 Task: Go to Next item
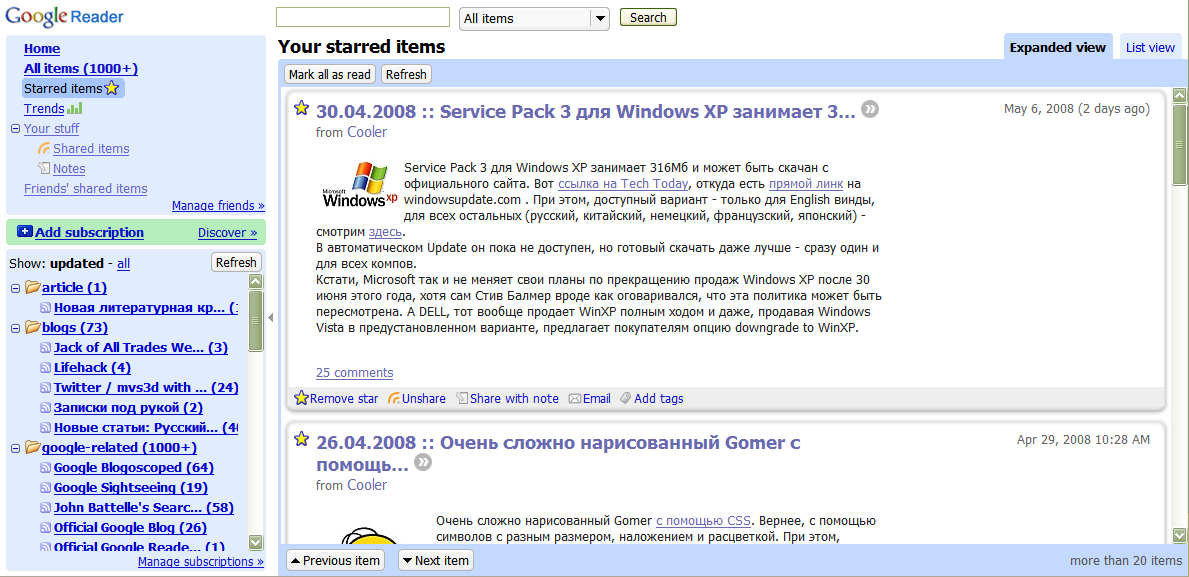[436, 560]
